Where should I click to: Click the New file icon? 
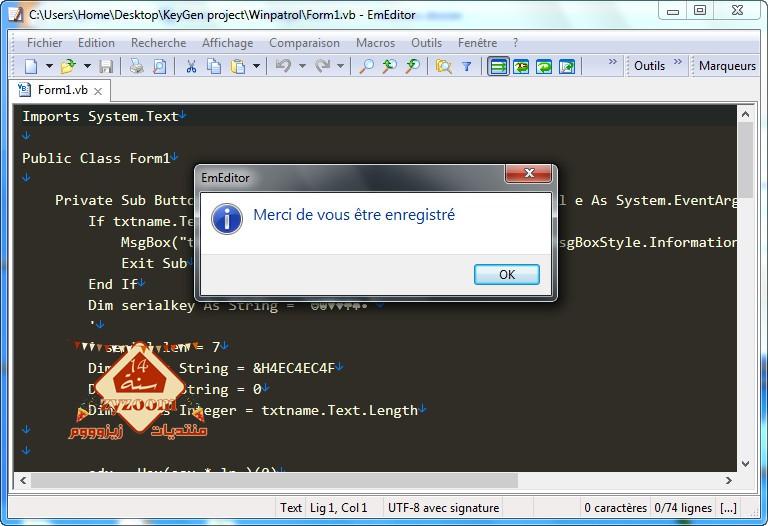[31, 66]
